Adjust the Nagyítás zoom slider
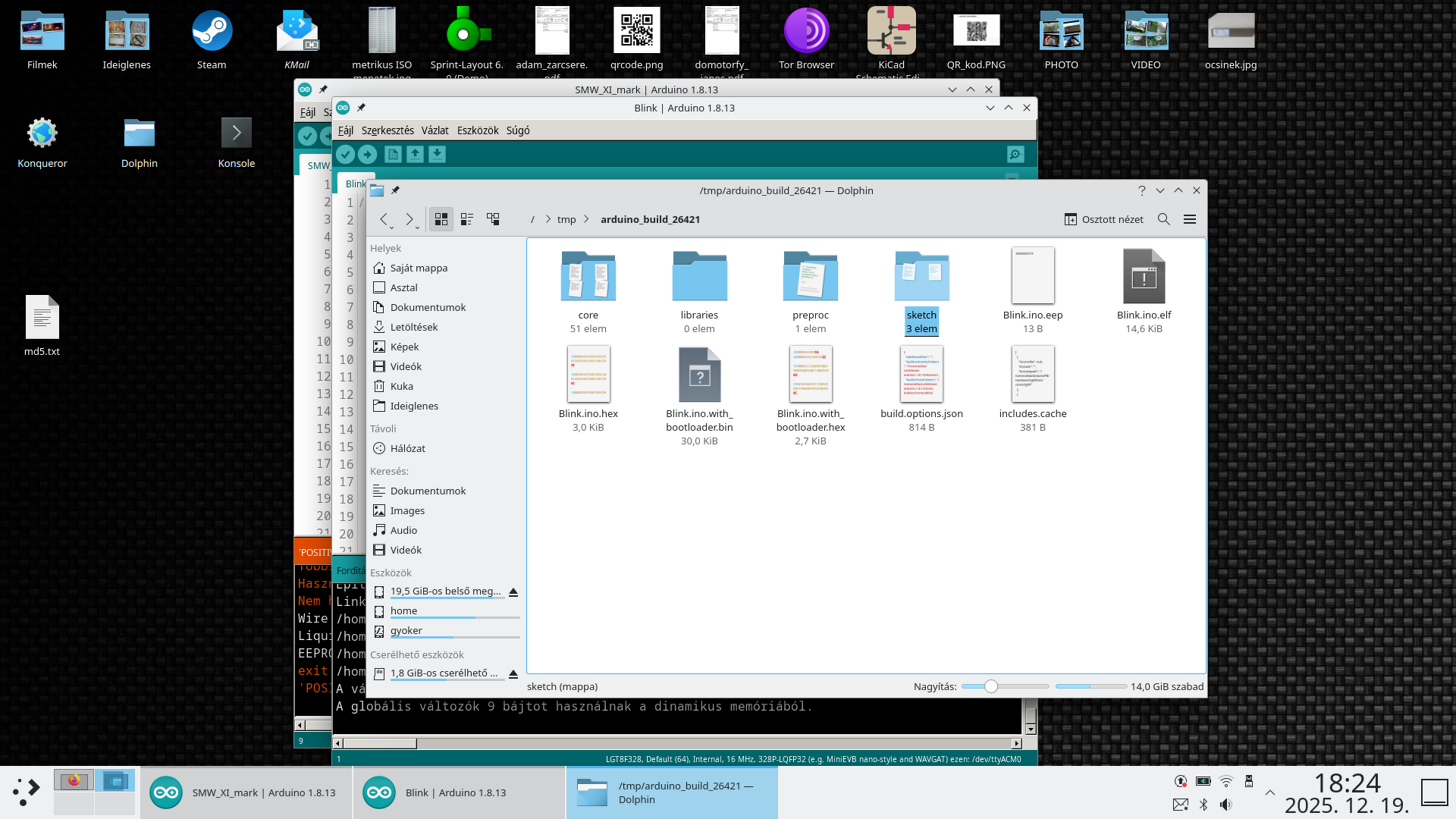 coord(991,686)
